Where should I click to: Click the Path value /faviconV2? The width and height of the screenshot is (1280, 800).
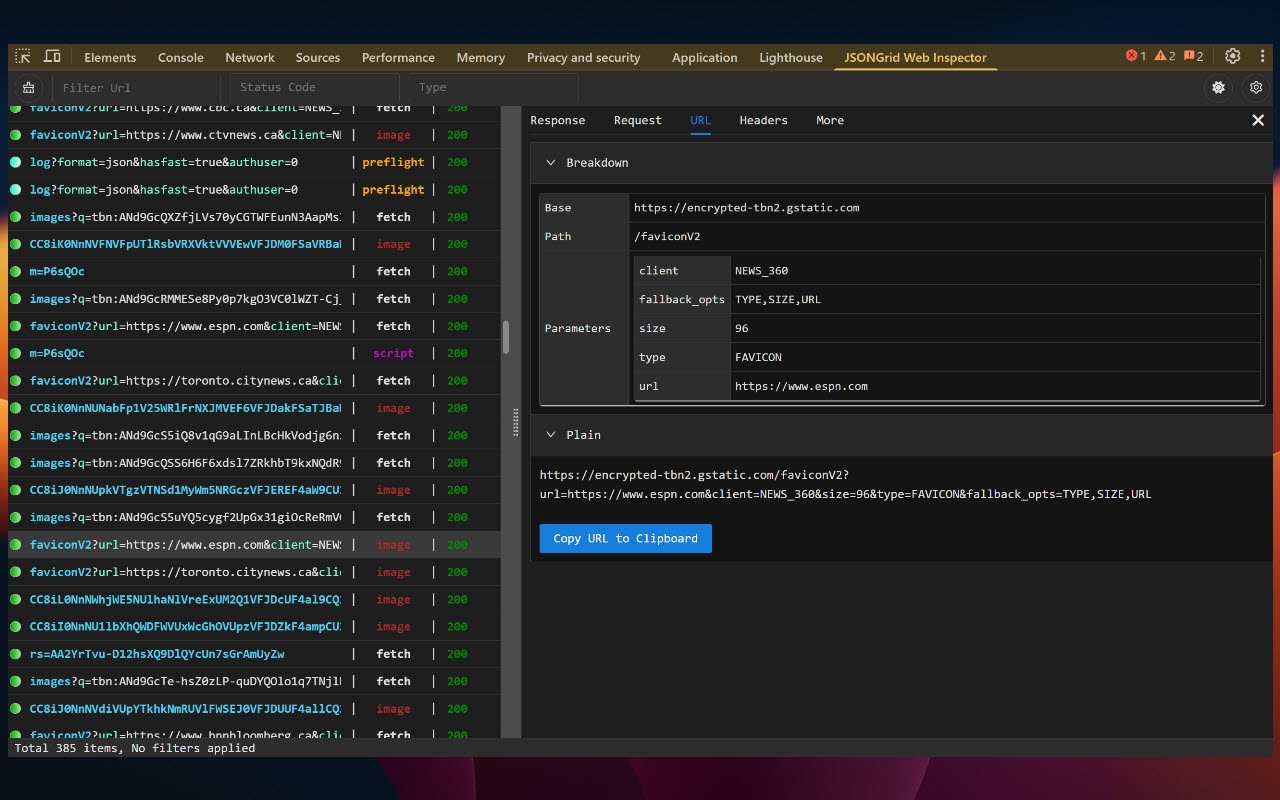pos(667,236)
